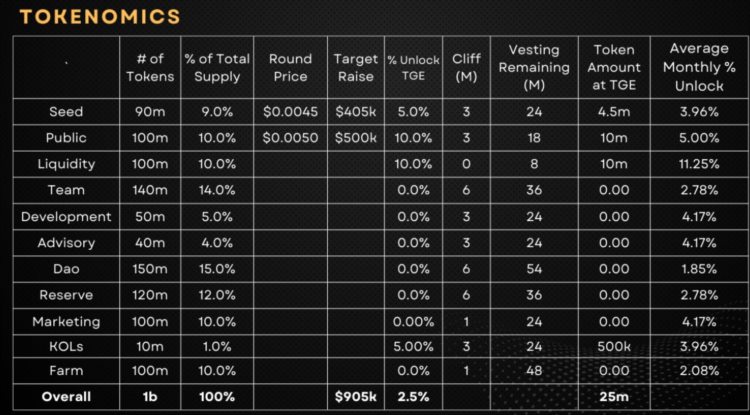Select the Dao row label
Viewport: 750px width, 415px height.
[x=66, y=270]
